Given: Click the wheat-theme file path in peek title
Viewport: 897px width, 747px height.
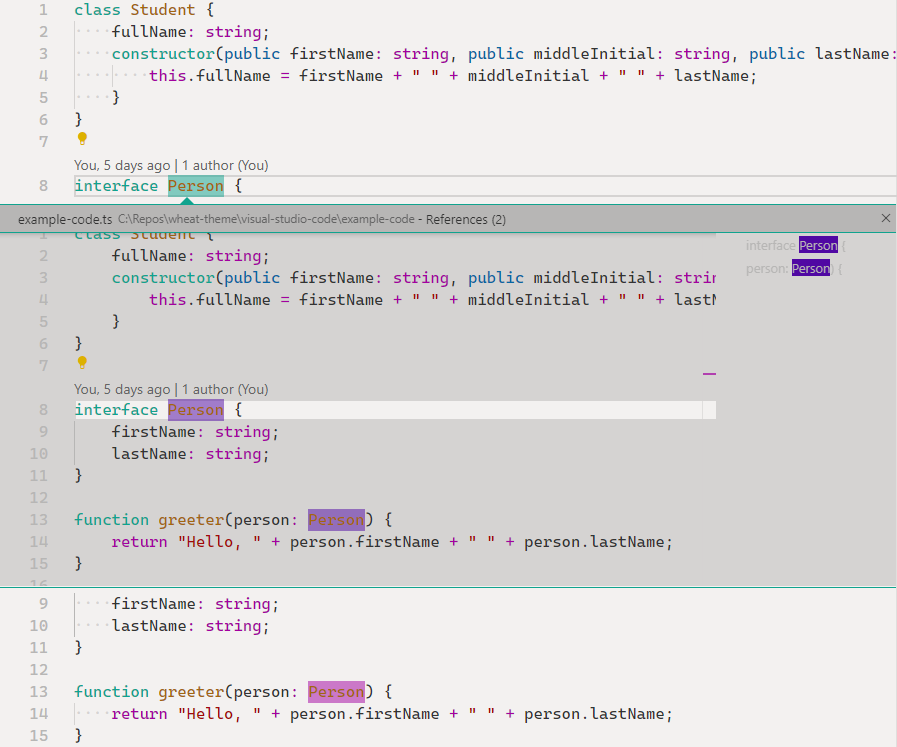Looking at the screenshot, I should pyautogui.click(x=266, y=220).
